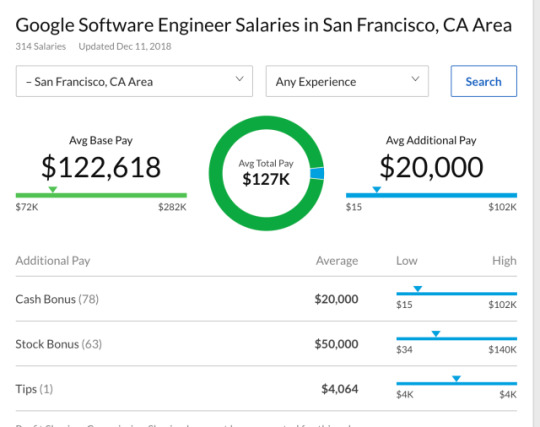The height and width of the screenshot is (427, 540).
Task: Click the Tips low-high range bar
Action: pyautogui.click(x=457, y=383)
